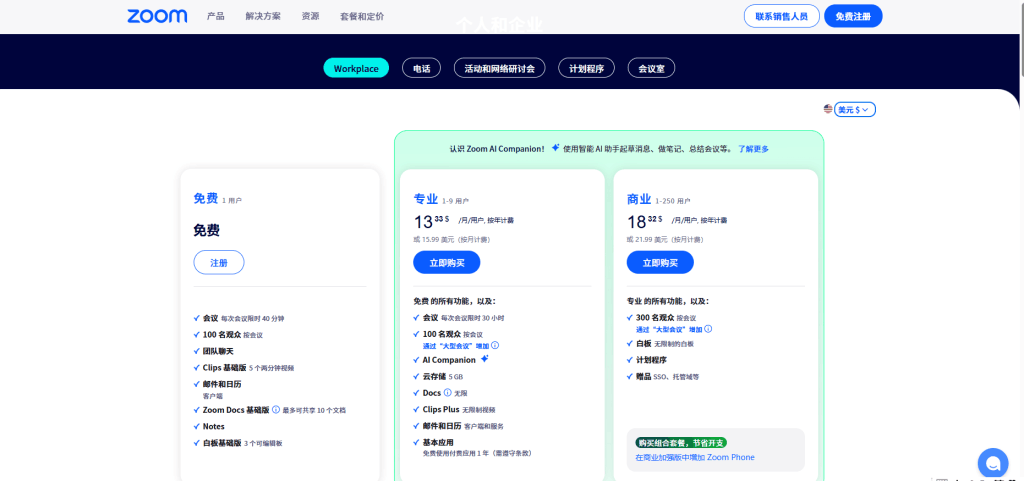Image resolution: width=1024 pixels, height=481 pixels.
Task: Click 立即购买 for the 专业 plan
Action: coord(447,262)
